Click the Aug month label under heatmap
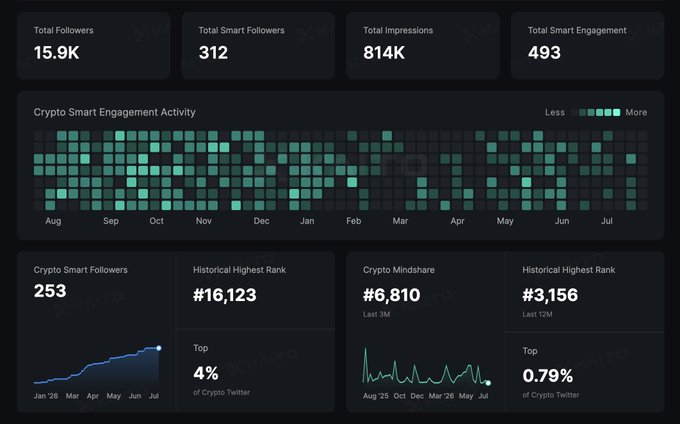 click(53, 221)
